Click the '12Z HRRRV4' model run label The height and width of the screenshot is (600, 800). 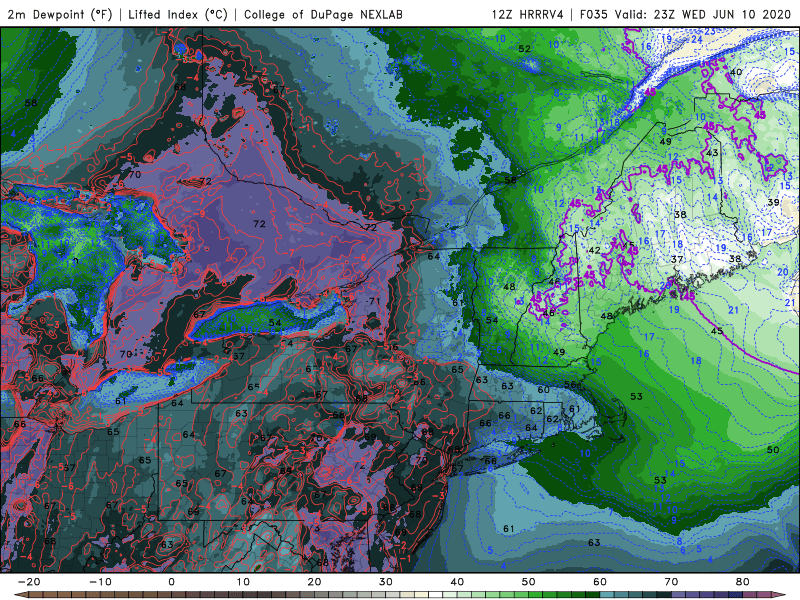pyautogui.click(x=528, y=14)
